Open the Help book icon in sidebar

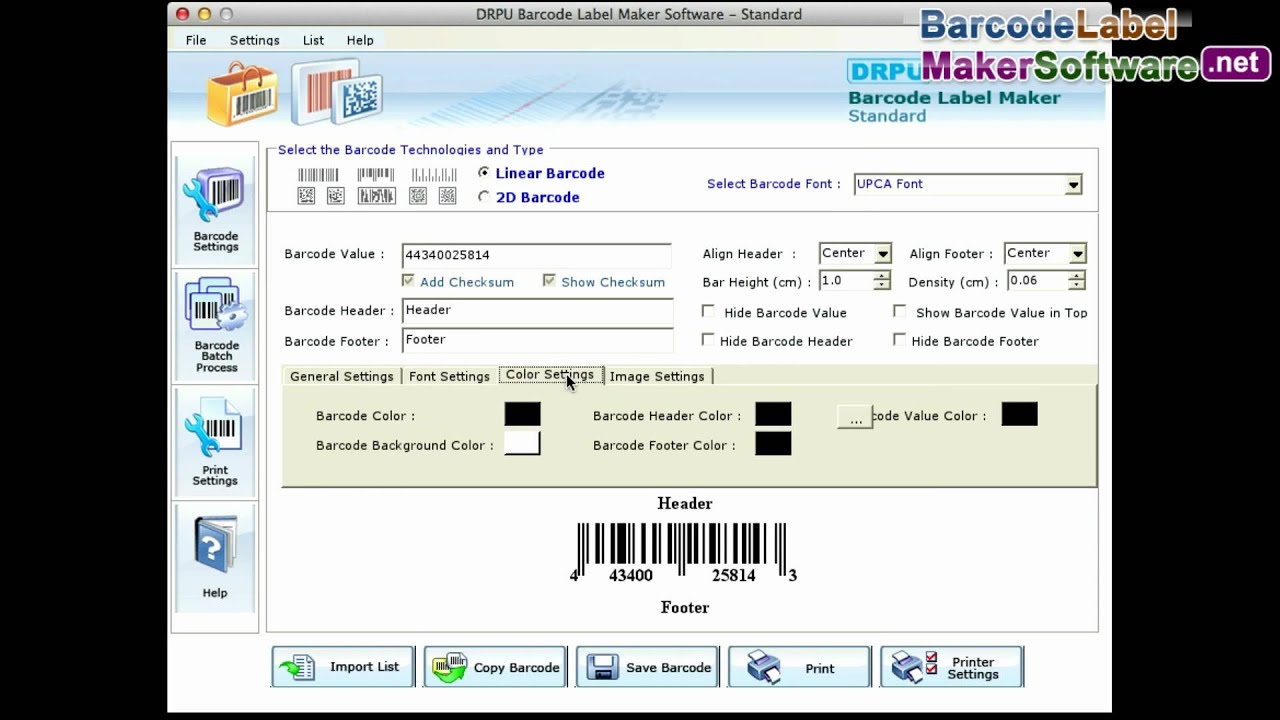click(x=215, y=556)
